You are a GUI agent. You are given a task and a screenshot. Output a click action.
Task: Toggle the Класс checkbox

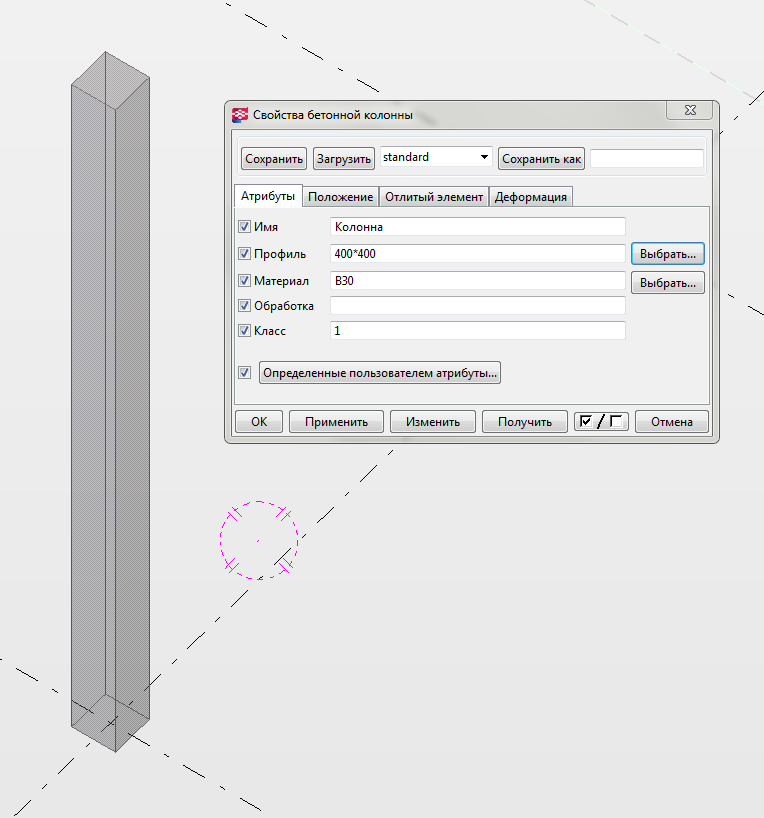tap(245, 330)
